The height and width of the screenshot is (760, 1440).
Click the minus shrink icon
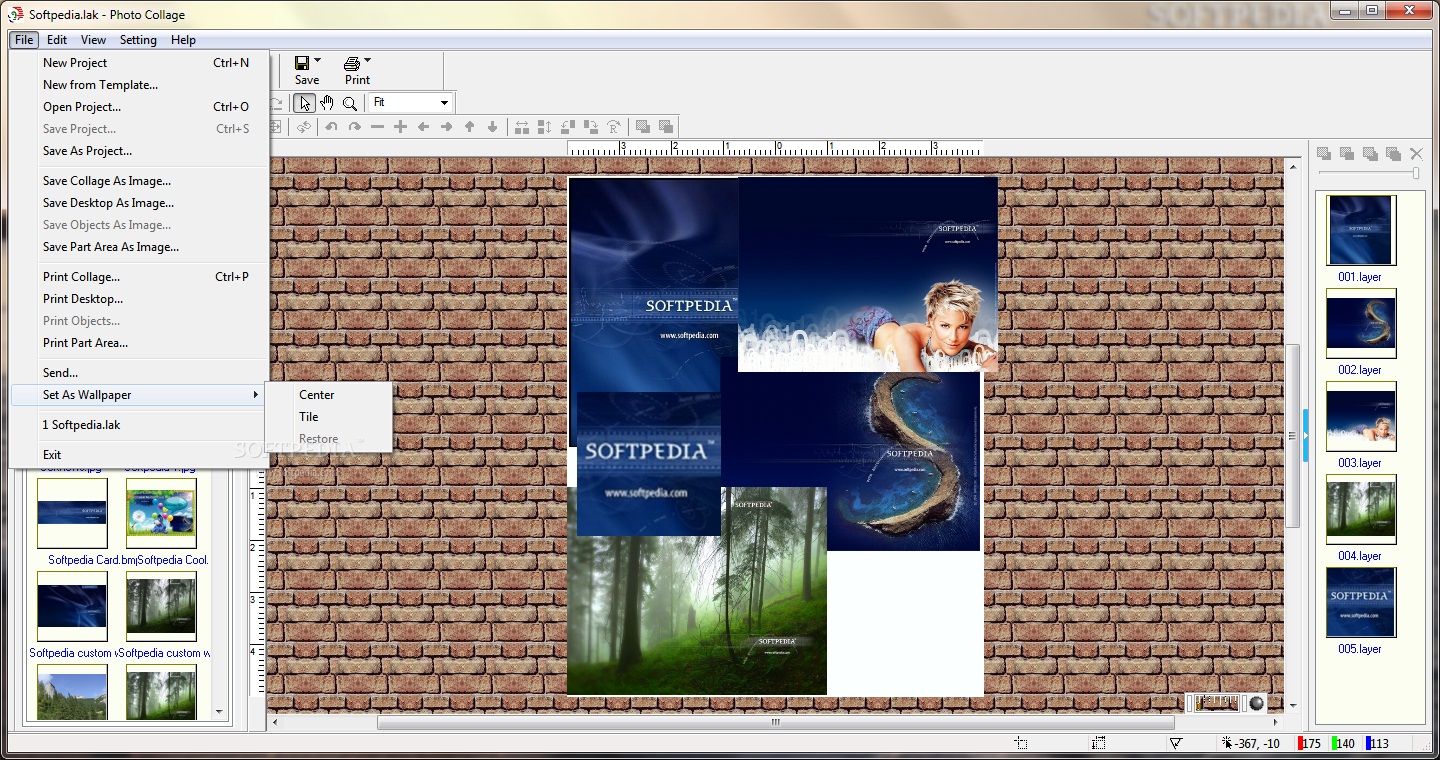[377, 127]
